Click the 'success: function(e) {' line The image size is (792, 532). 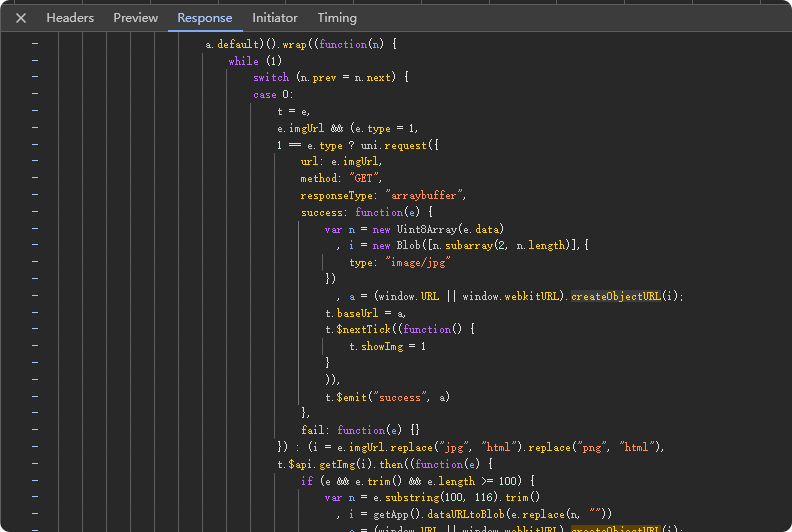point(367,212)
